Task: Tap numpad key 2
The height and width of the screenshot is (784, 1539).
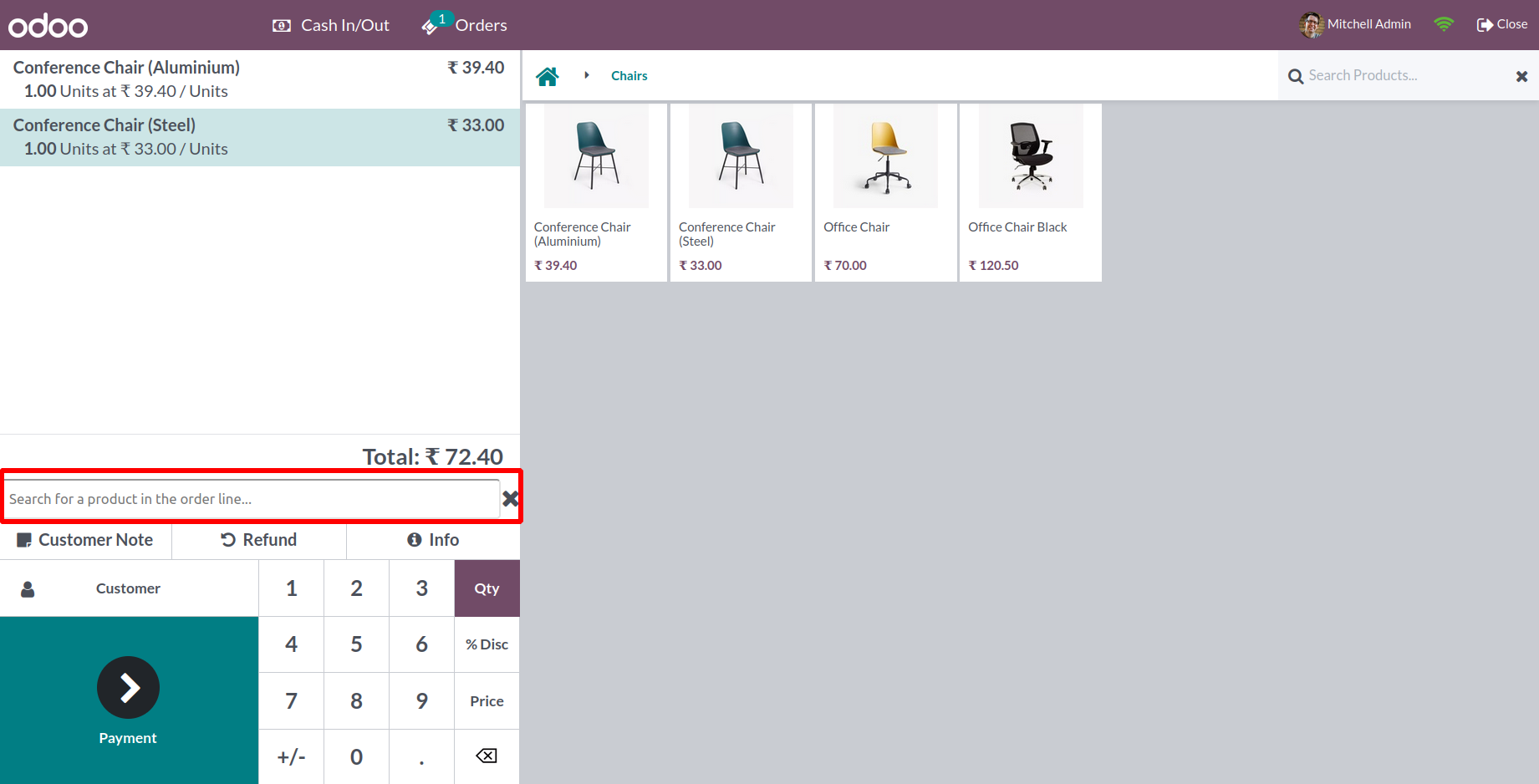Action: (x=356, y=588)
